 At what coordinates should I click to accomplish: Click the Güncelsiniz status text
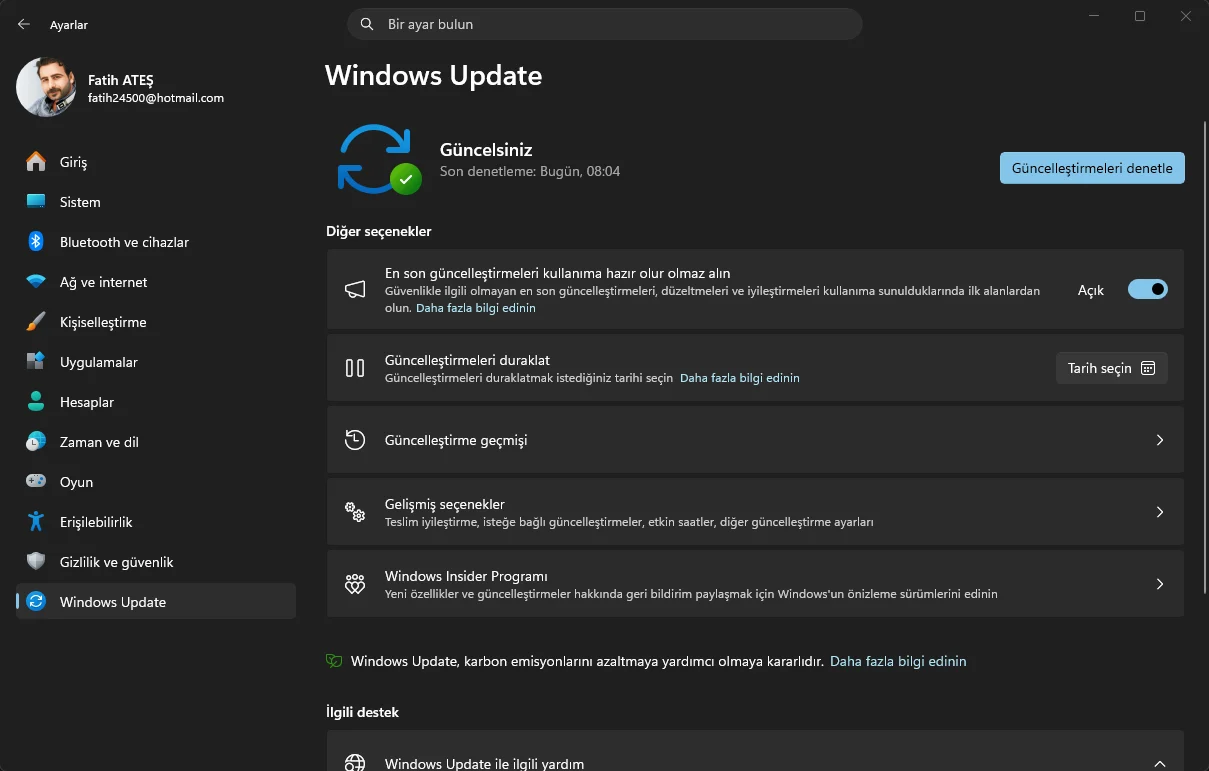click(486, 150)
